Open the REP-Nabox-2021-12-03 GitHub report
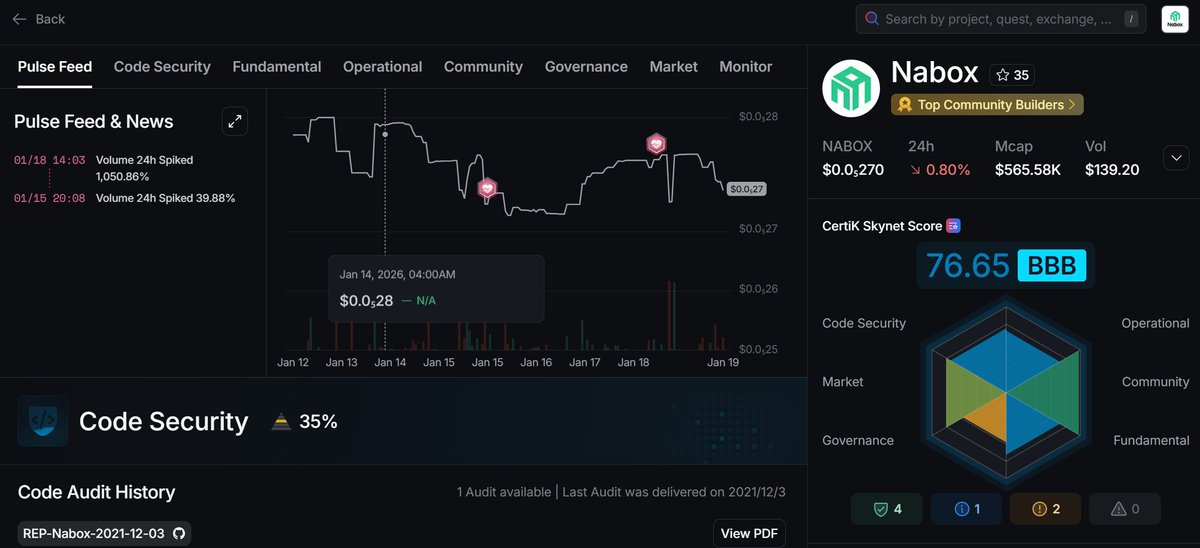1200x548 pixels. click(x=104, y=533)
